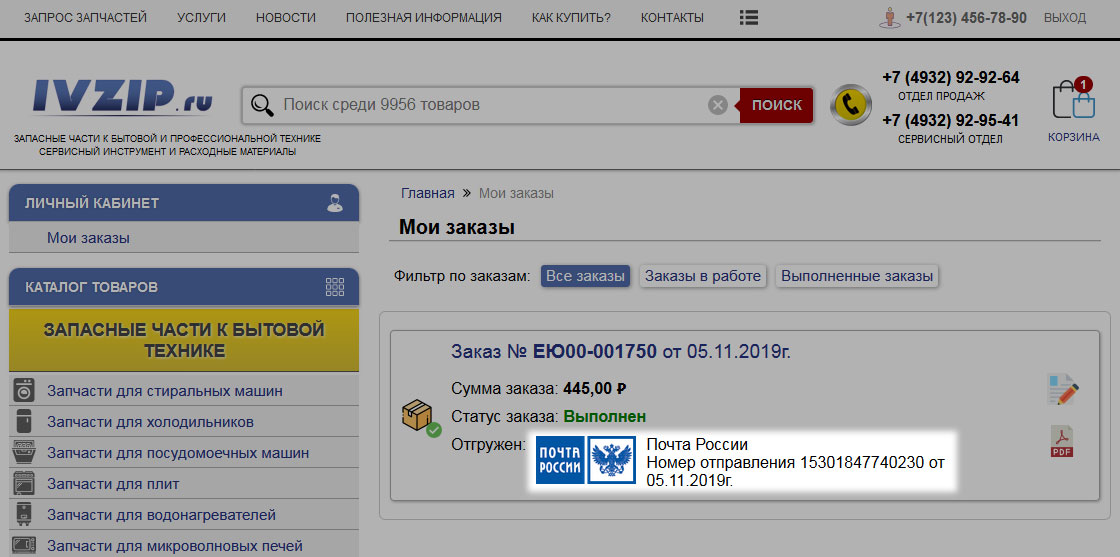Open the hamburger list menu icon

(x=748, y=18)
